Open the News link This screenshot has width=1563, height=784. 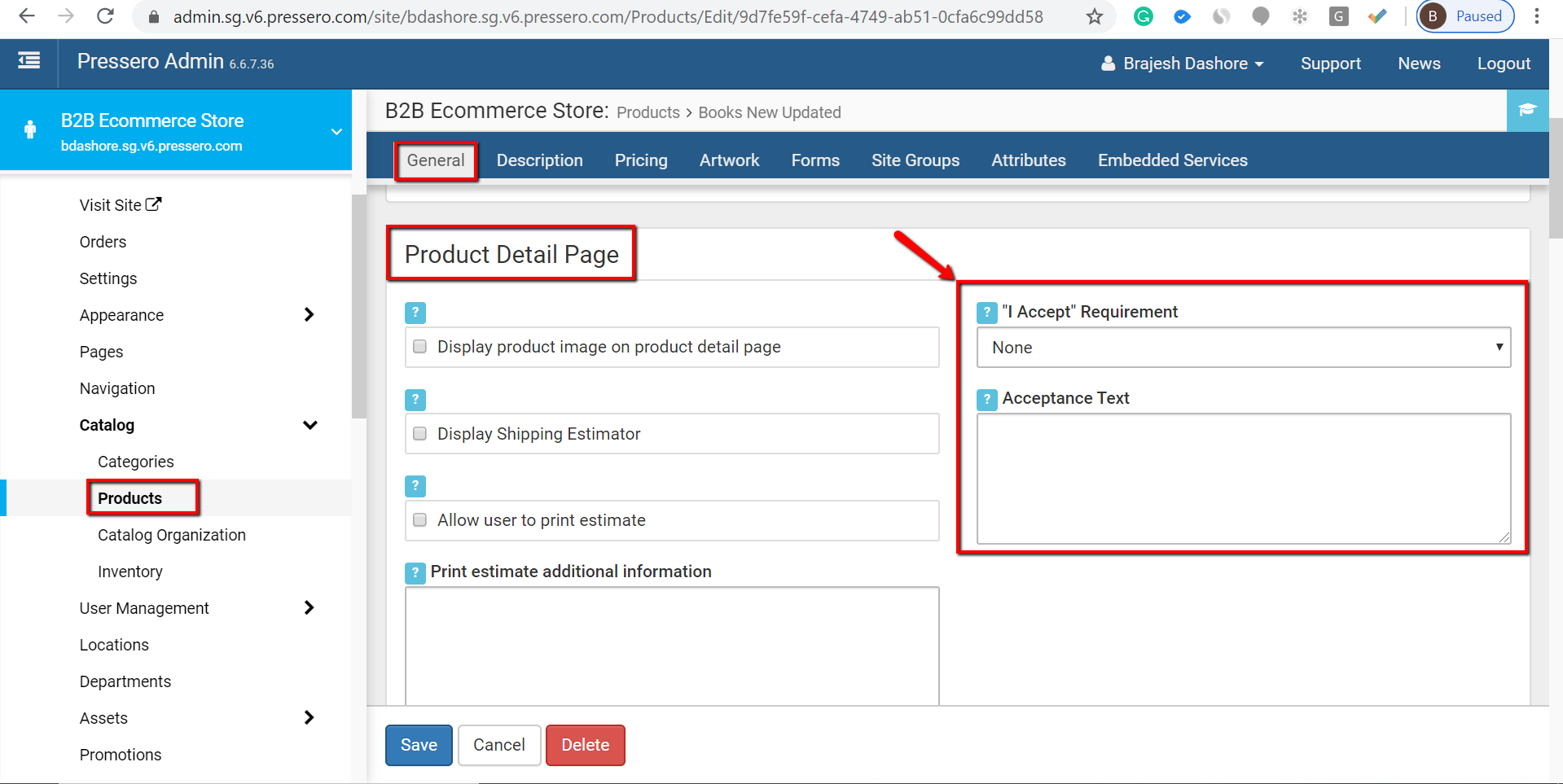click(1419, 64)
